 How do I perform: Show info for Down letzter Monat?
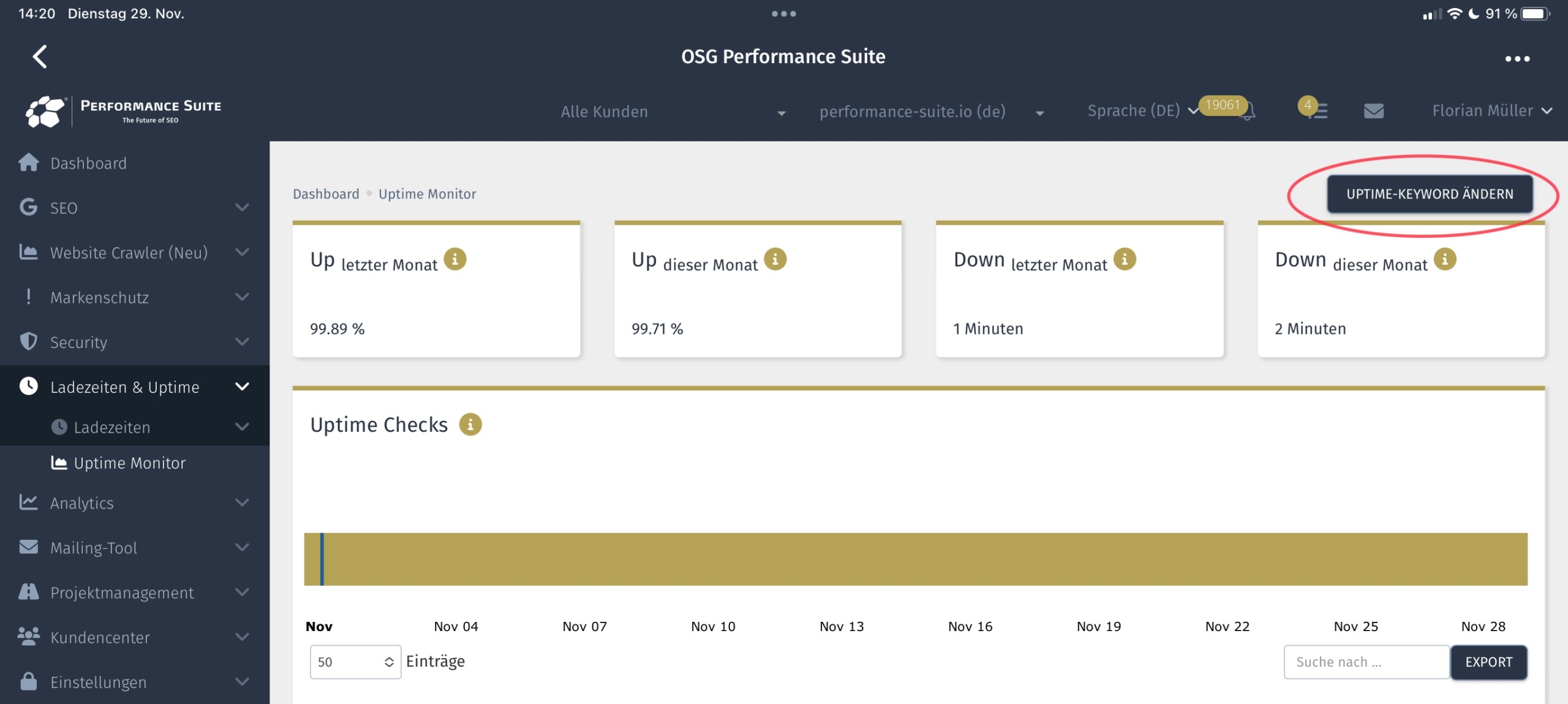click(x=1125, y=259)
